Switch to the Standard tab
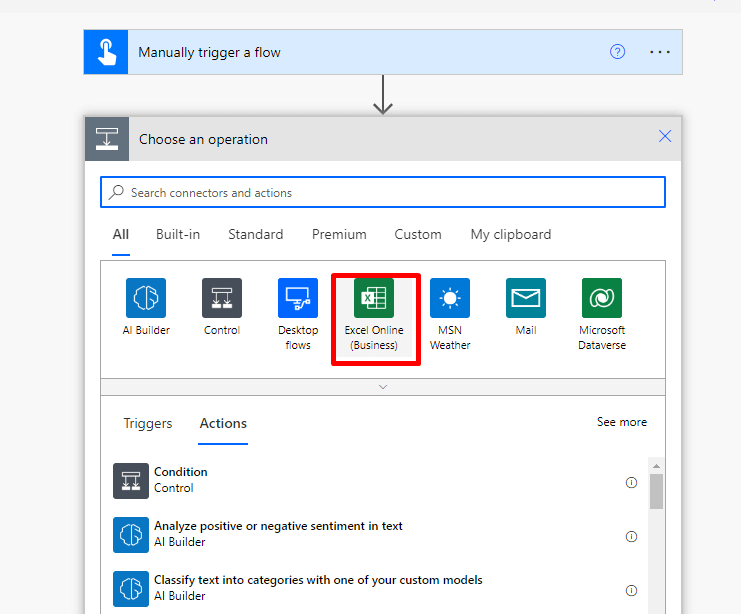Image resolution: width=741 pixels, height=614 pixels. point(256,234)
